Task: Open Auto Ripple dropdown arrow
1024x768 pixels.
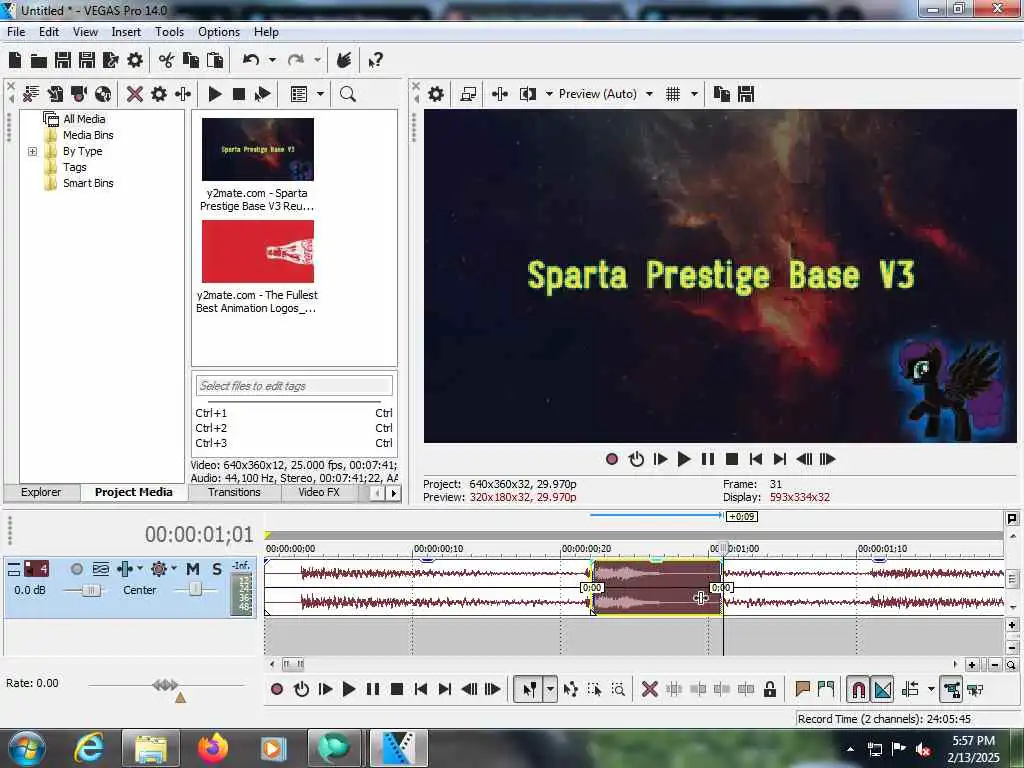Action: click(x=931, y=690)
